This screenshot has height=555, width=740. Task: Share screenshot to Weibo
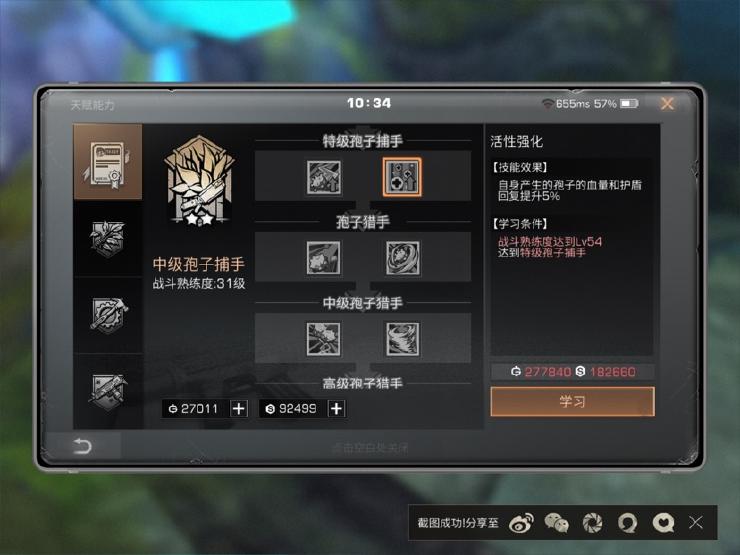click(x=521, y=523)
